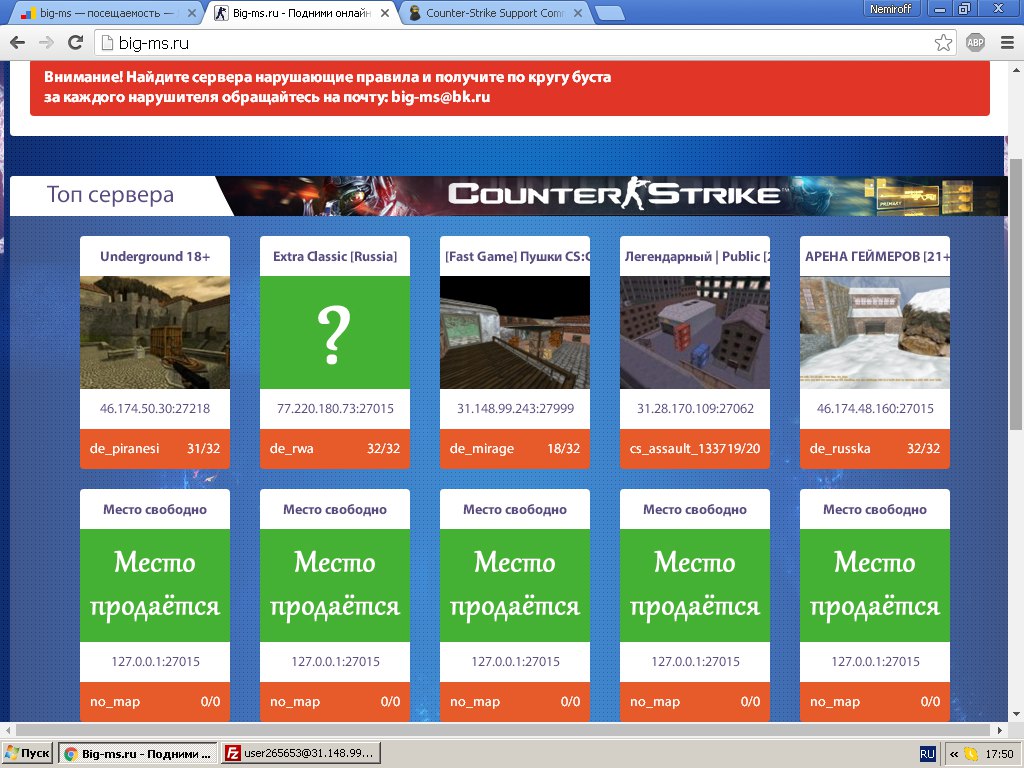The width and height of the screenshot is (1024, 768).
Task: Click the cs_assault map thumbnail
Action: pos(695,332)
